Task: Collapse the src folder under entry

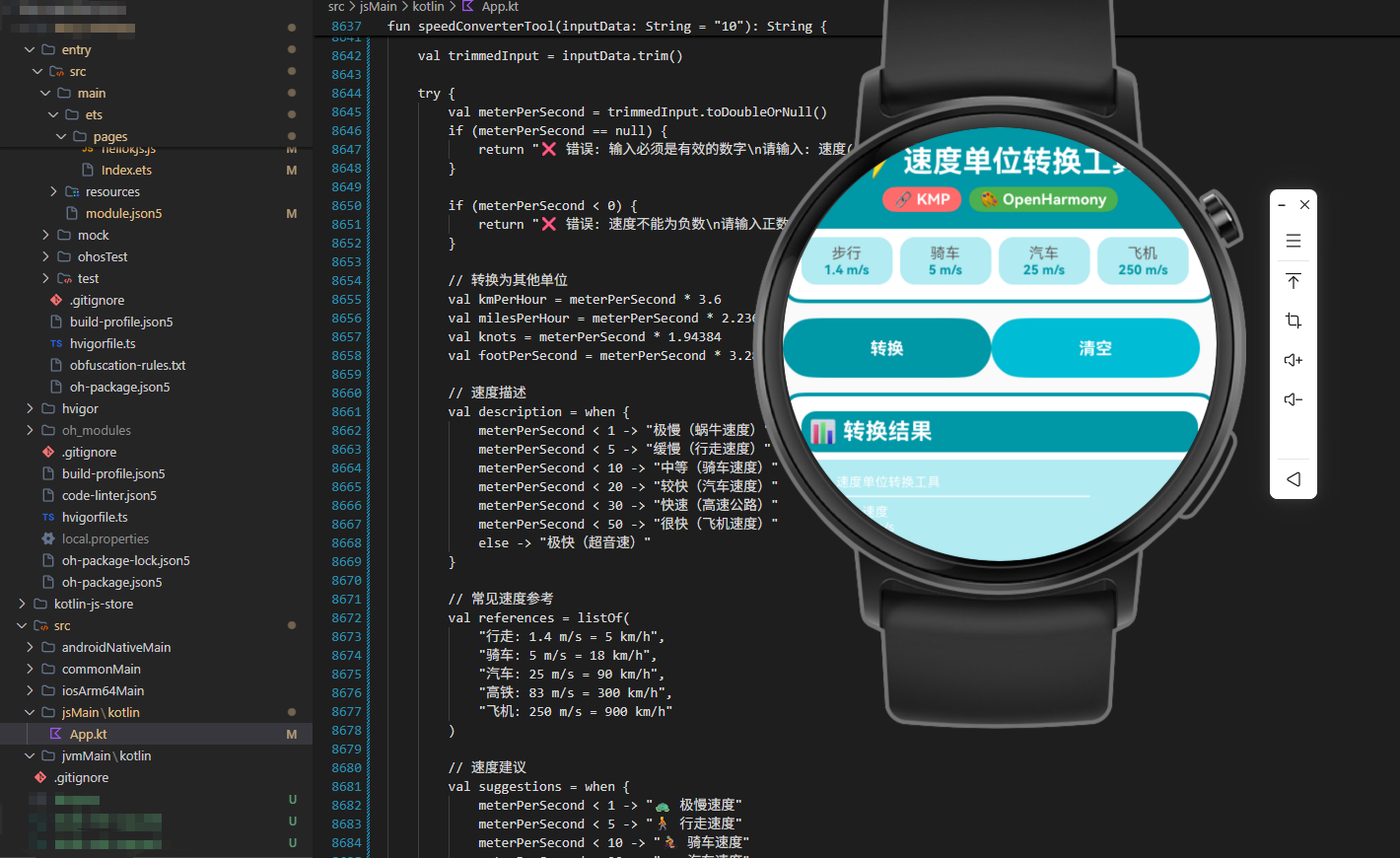Action: tap(36, 71)
